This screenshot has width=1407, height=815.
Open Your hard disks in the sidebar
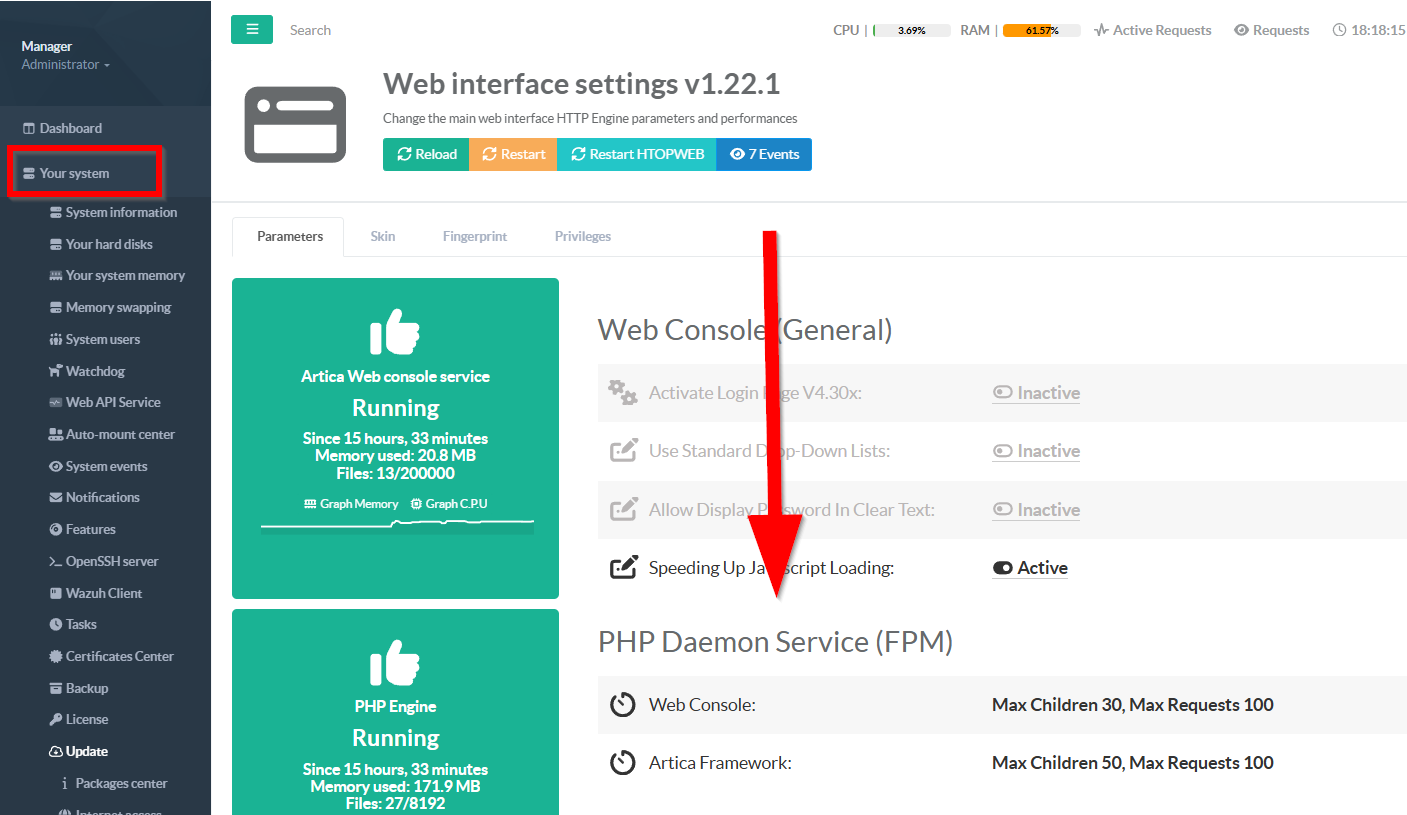click(108, 244)
